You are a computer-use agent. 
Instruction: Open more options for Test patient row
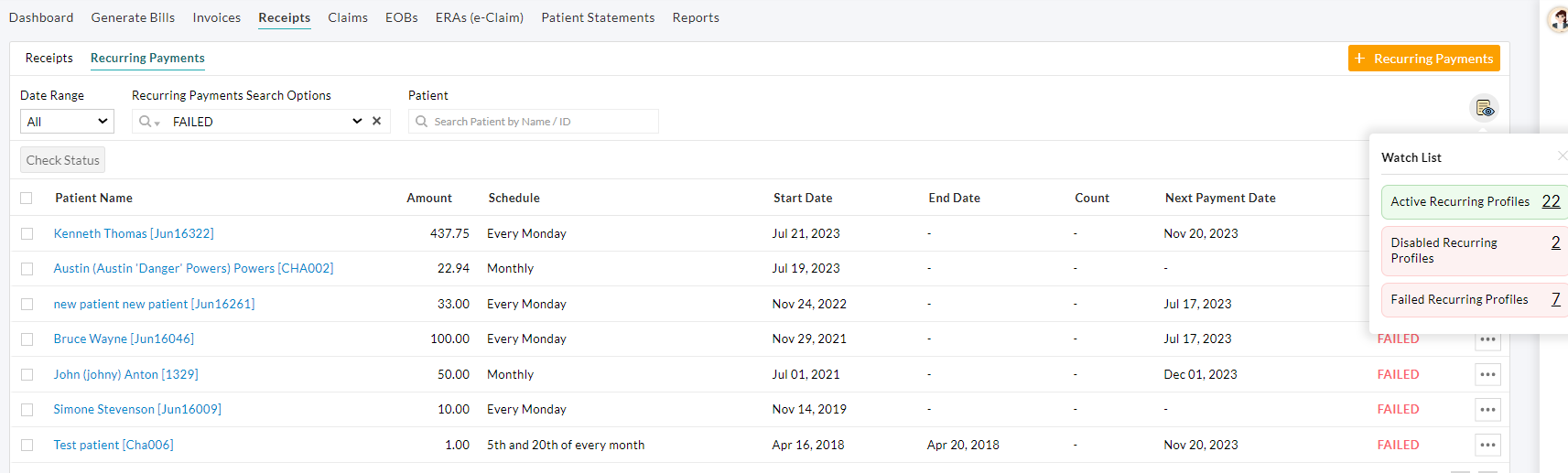click(x=1487, y=445)
